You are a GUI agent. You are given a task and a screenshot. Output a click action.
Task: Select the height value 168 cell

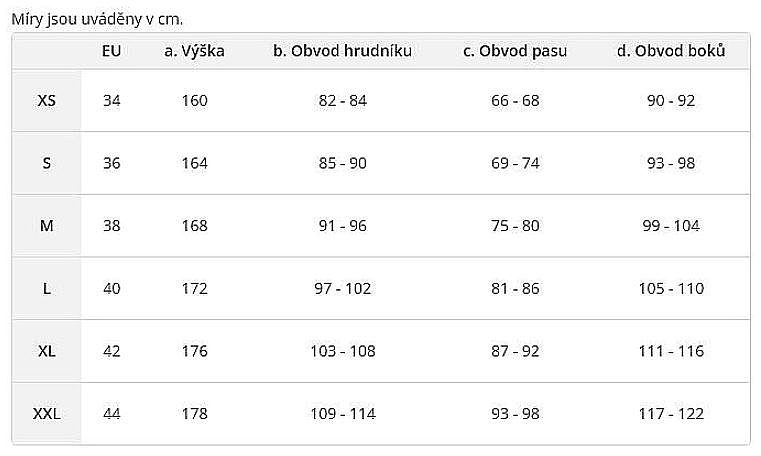coord(194,225)
